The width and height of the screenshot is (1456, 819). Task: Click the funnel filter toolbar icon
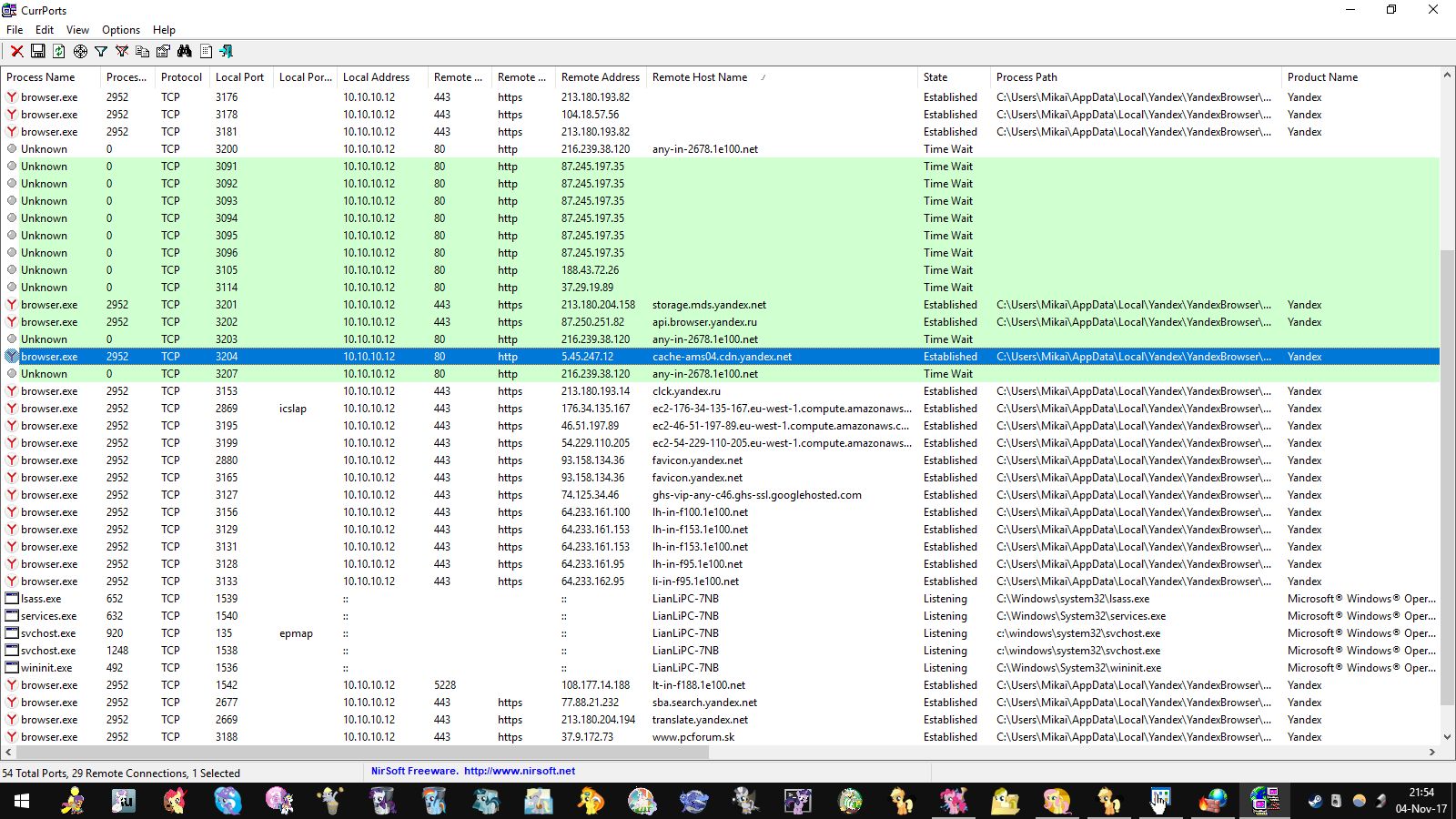[101, 51]
